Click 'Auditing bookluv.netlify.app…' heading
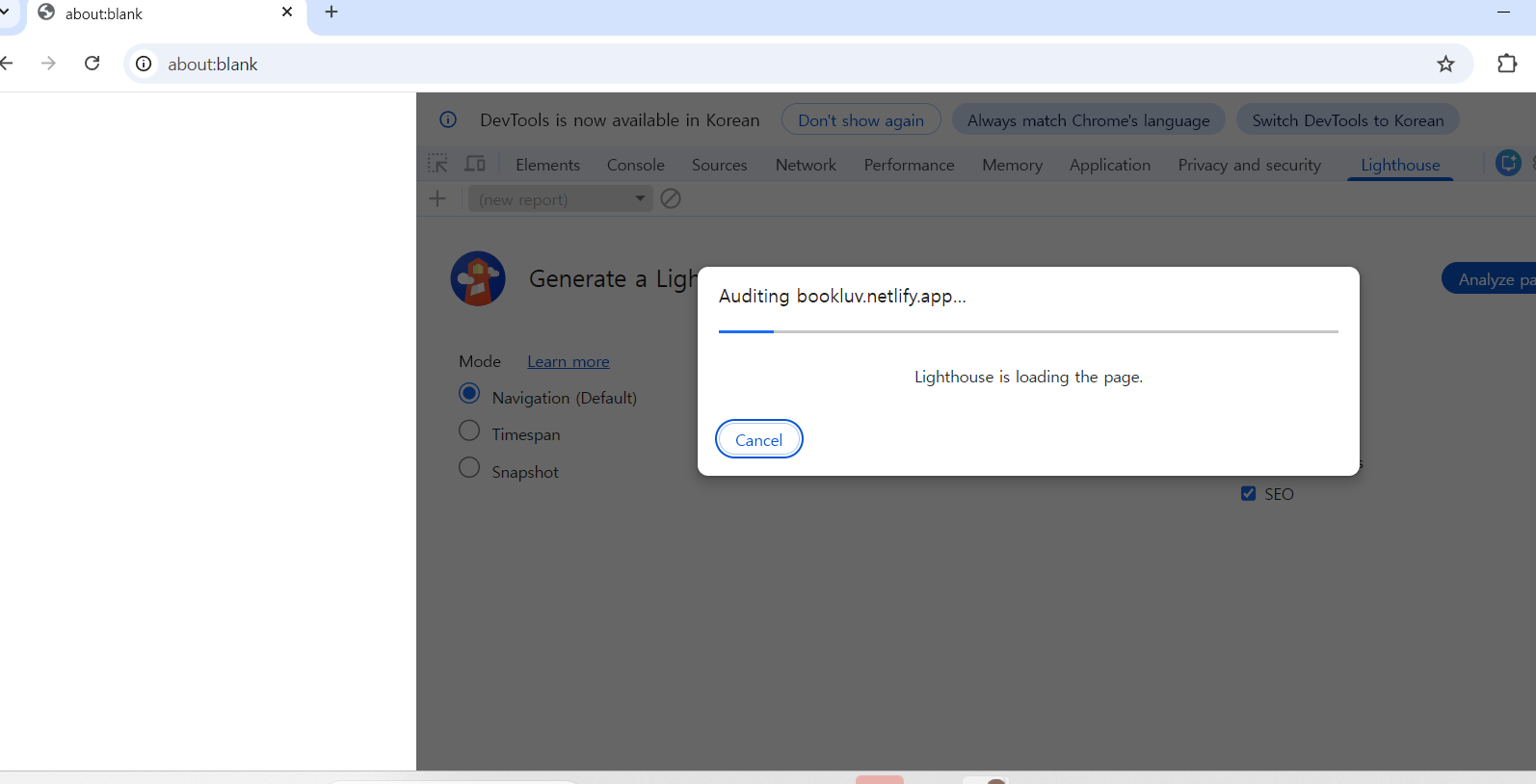The width and height of the screenshot is (1536, 784). coord(842,296)
